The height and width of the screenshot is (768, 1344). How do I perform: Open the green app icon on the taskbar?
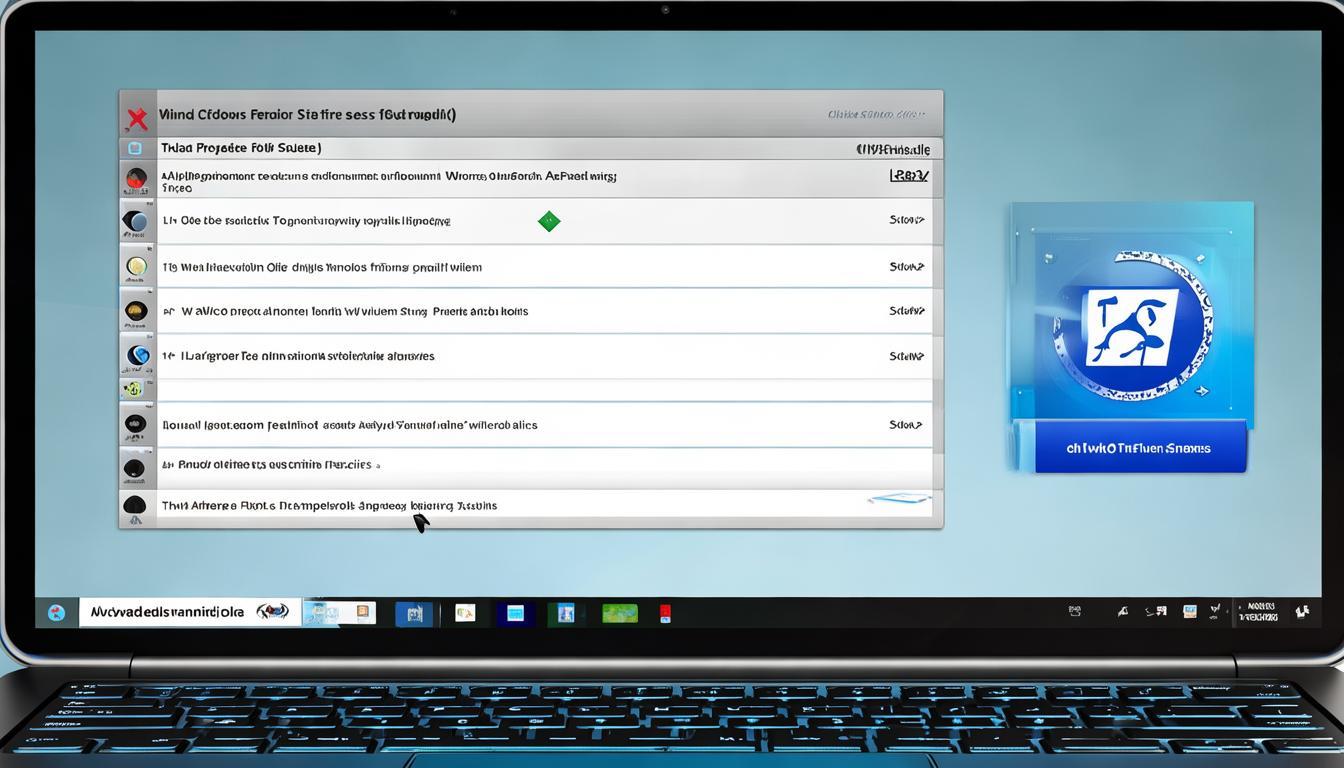pos(619,613)
